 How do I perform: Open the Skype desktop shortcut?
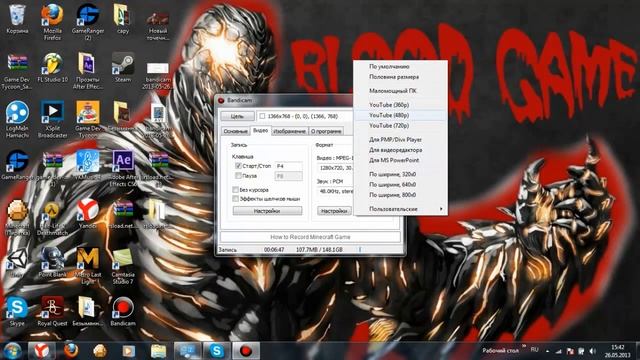pos(17,311)
